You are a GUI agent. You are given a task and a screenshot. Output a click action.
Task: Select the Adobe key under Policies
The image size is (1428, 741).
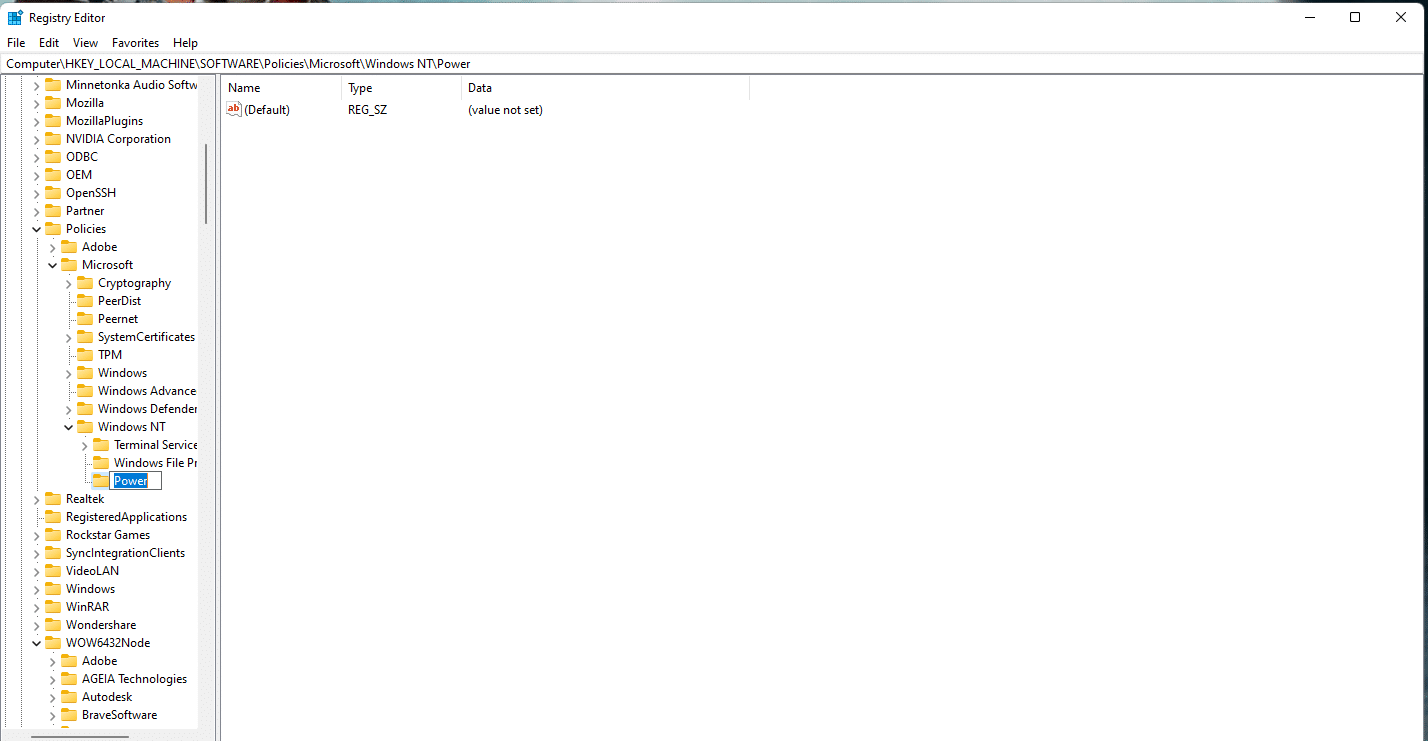99,247
